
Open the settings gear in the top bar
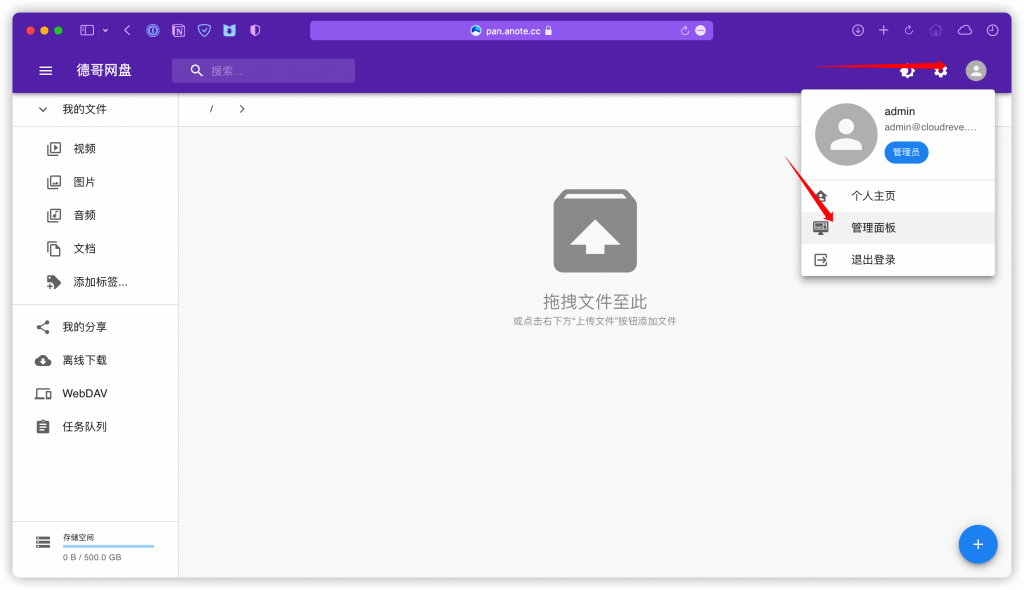coord(941,71)
